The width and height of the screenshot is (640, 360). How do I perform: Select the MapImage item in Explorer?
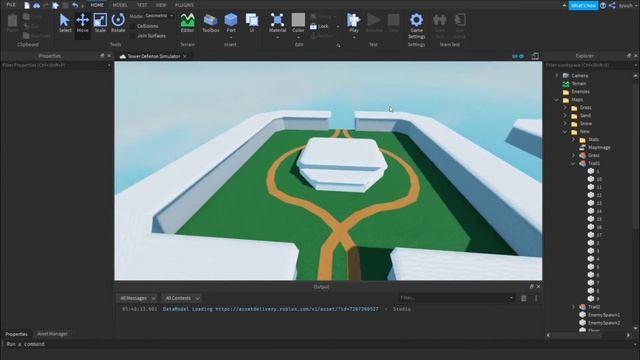pos(599,147)
